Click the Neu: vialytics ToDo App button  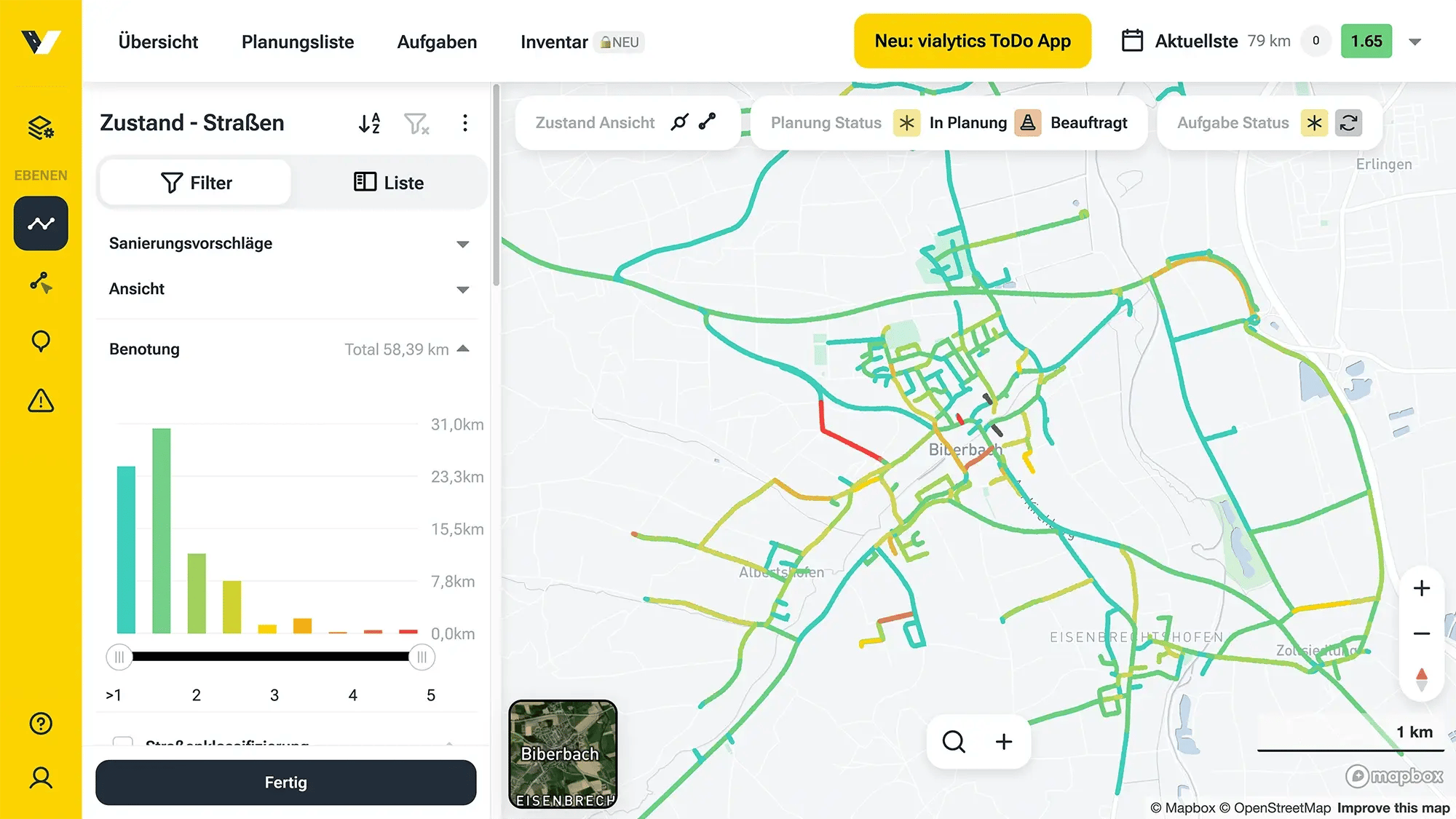click(973, 41)
